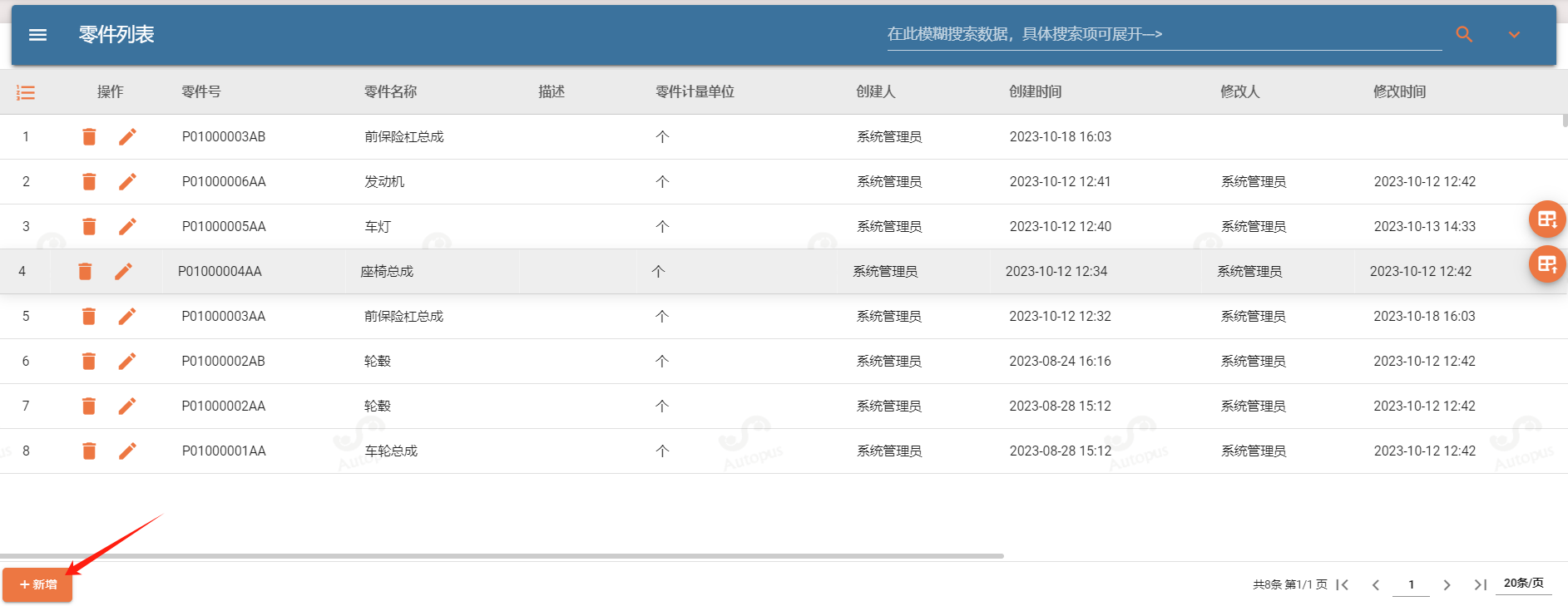Click the horizontal scrollbar below the table
1568x606 pixels.
[502, 555]
